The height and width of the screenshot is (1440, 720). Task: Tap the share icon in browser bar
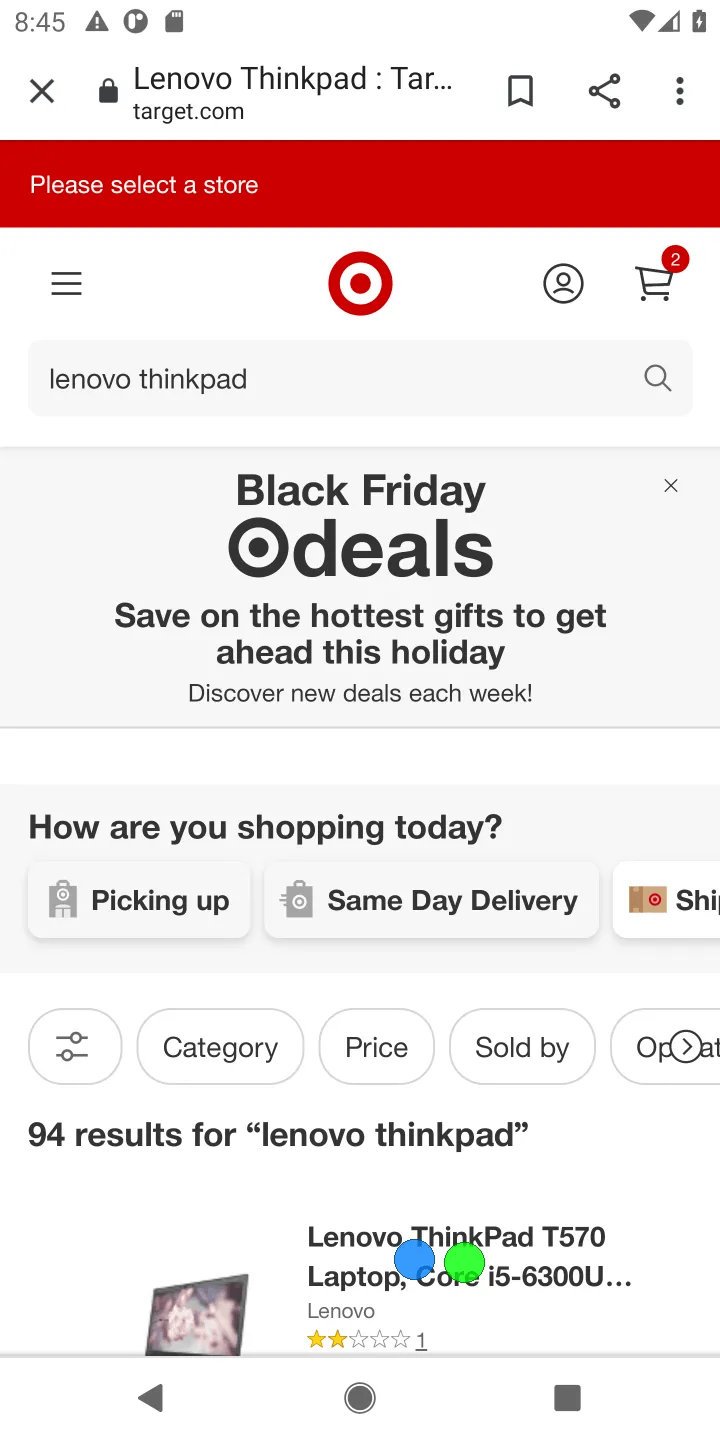(x=603, y=91)
